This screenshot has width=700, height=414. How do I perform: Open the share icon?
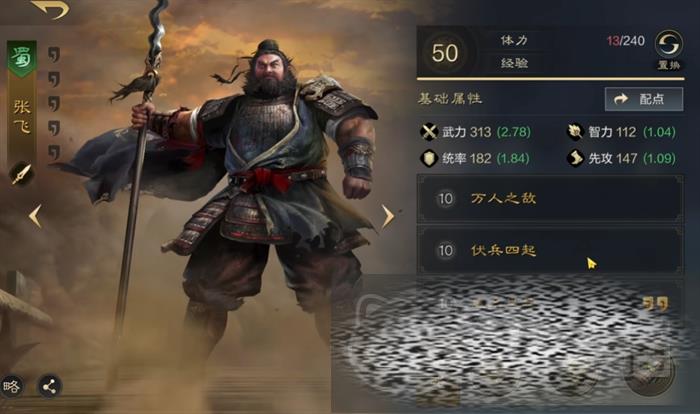pos(49,387)
